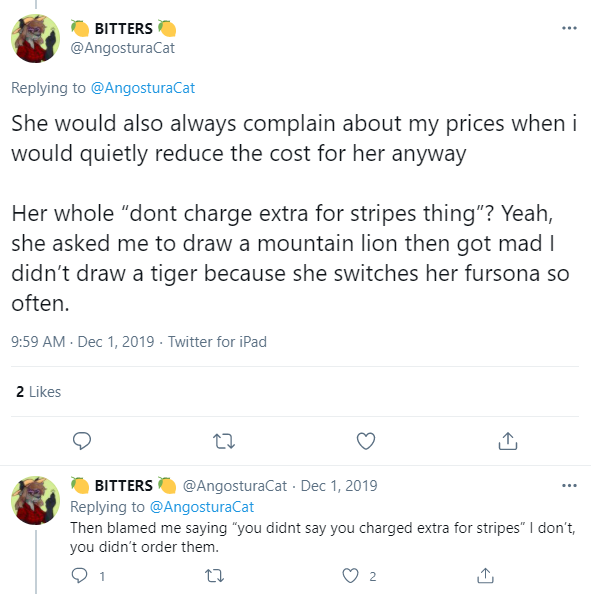Open @AngosturaCat link in second tweet's Replying to
Viewport: 591px width, 594px height.
(x=202, y=507)
